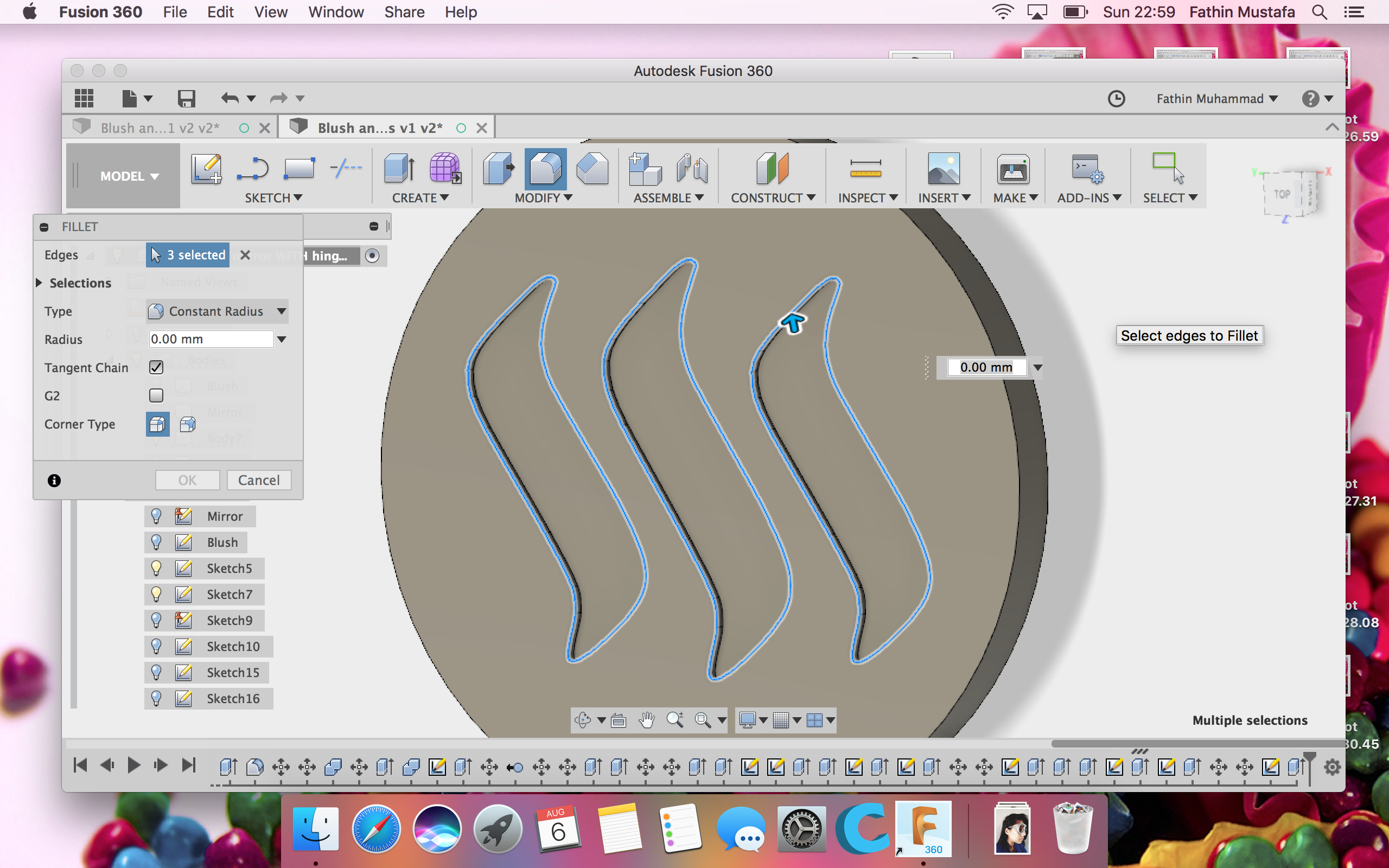
Task: Open the help question mark button
Action: (1310, 99)
